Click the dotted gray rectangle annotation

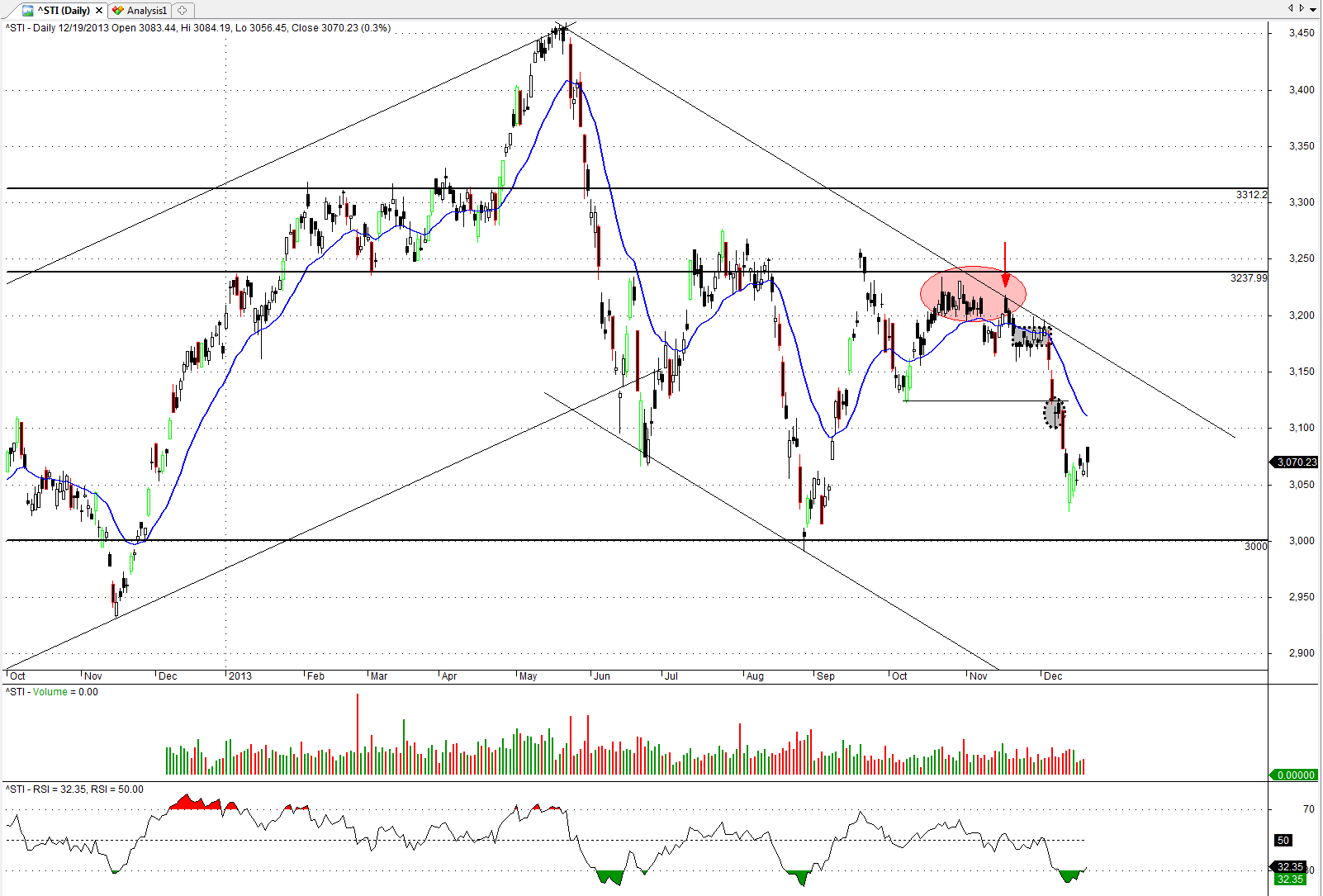(1032, 336)
